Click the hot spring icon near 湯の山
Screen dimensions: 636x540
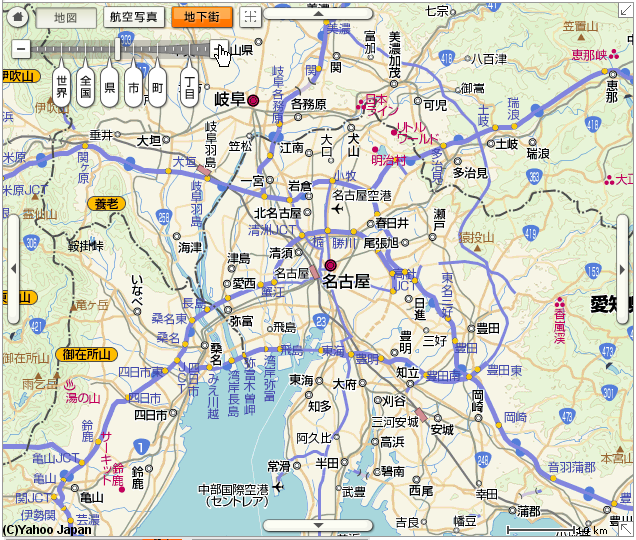[69, 382]
